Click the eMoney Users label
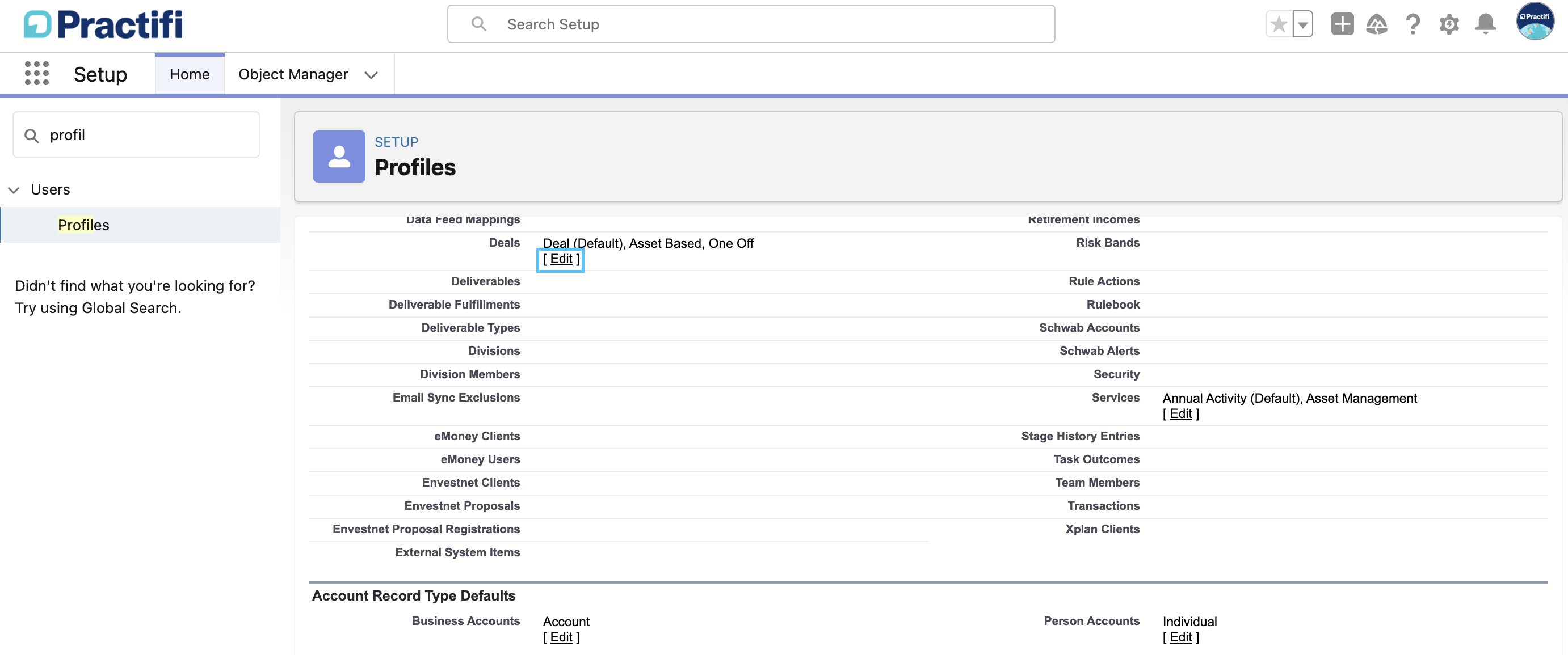This screenshot has height=655, width=1568. (x=480, y=459)
